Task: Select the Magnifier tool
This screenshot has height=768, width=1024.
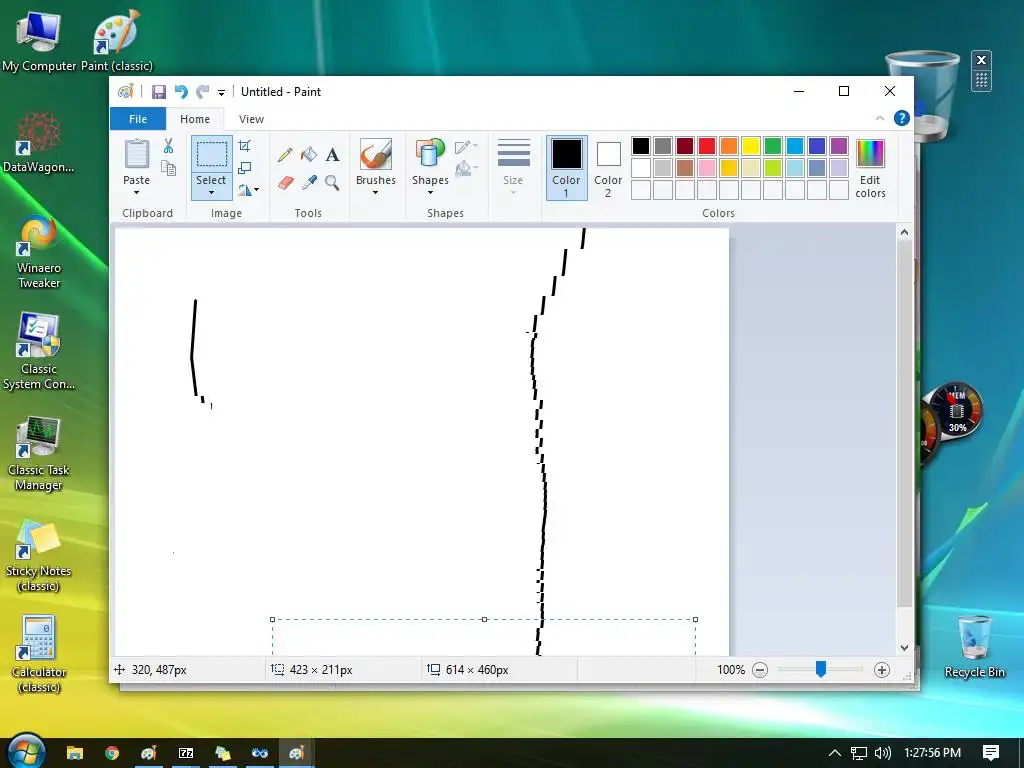Action: [x=332, y=182]
